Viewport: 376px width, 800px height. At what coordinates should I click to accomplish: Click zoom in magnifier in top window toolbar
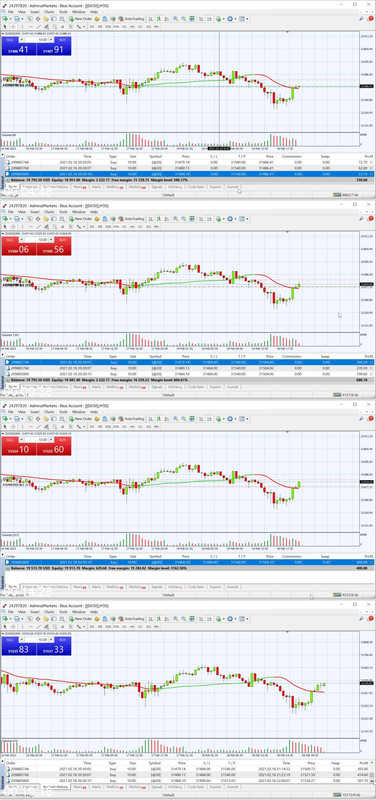click(x=176, y=18)
